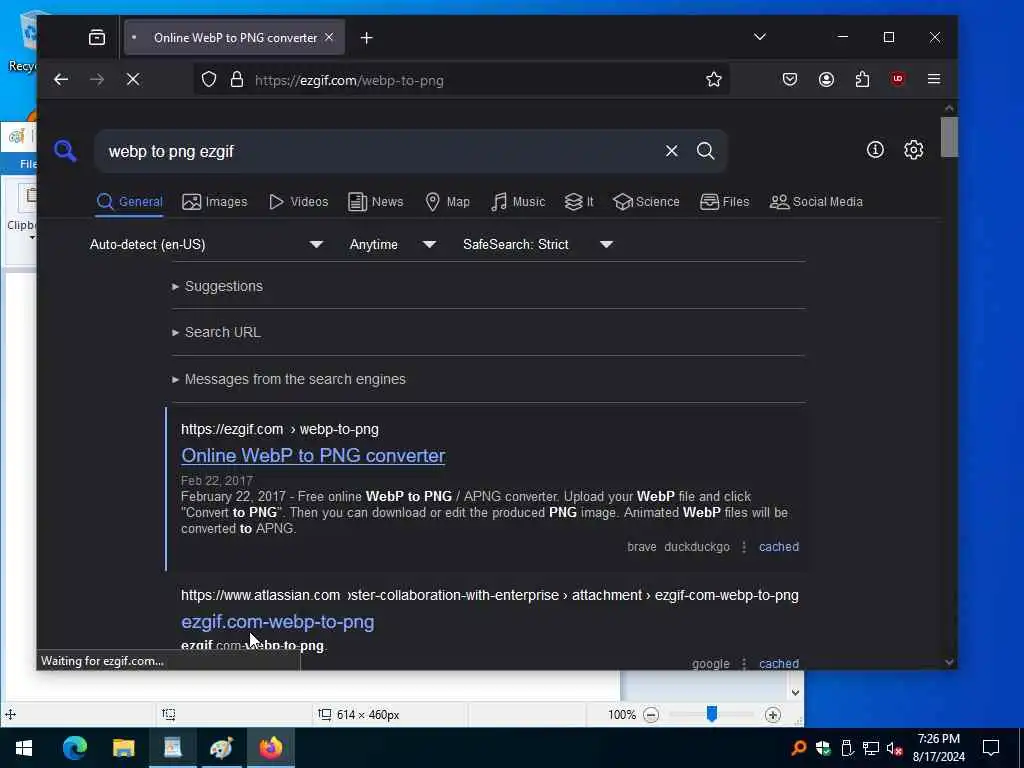
Task: Launch Microsoft Edge from the taskbar
Action: point(74,748)
